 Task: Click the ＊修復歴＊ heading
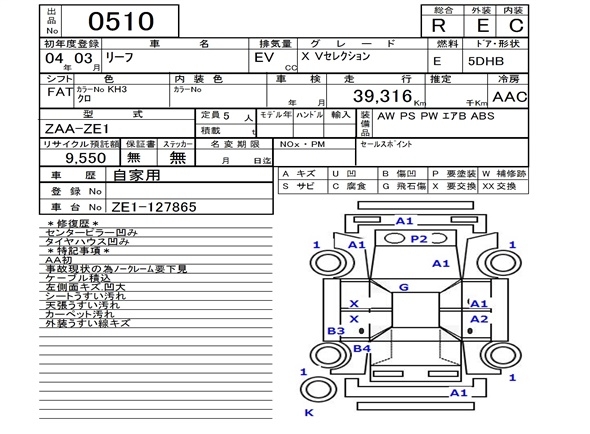pyautogui.click(x=73, y=224)
